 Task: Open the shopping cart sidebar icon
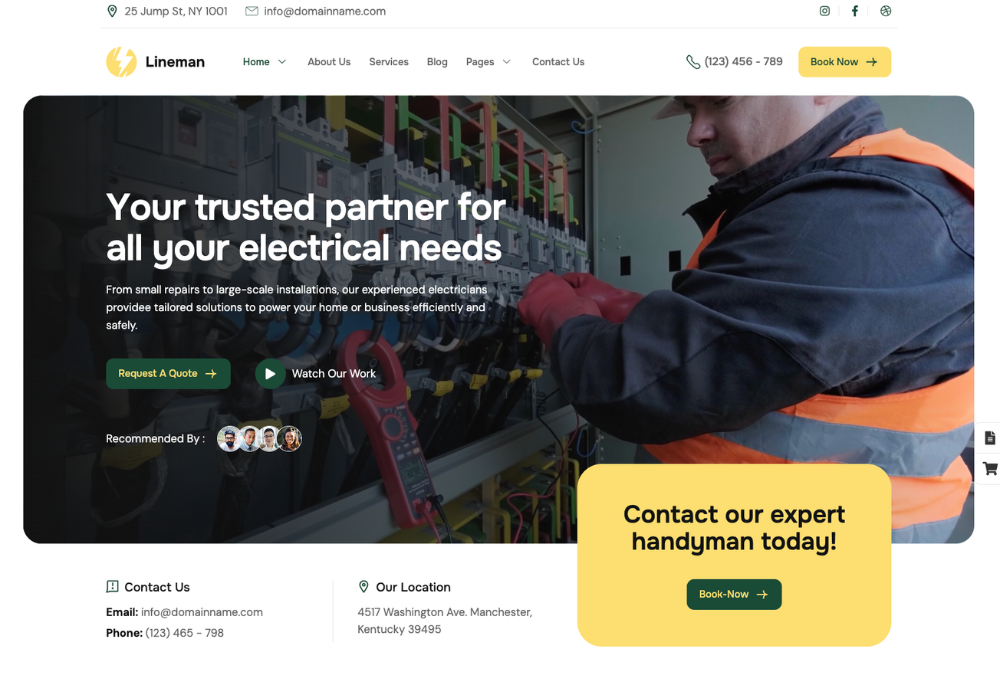pos(990,469)
